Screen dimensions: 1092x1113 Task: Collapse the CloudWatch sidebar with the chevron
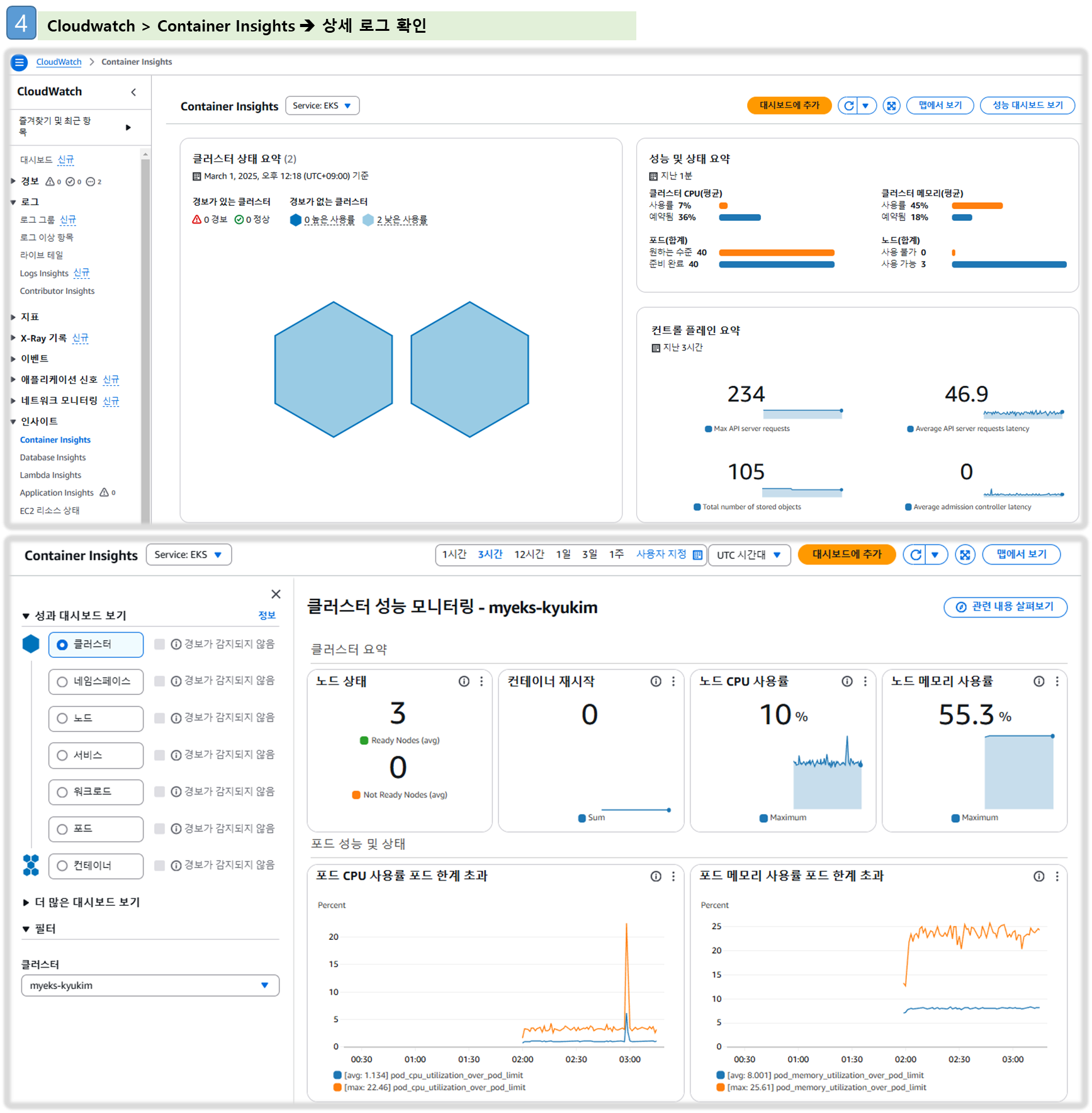tap(133, 92)
